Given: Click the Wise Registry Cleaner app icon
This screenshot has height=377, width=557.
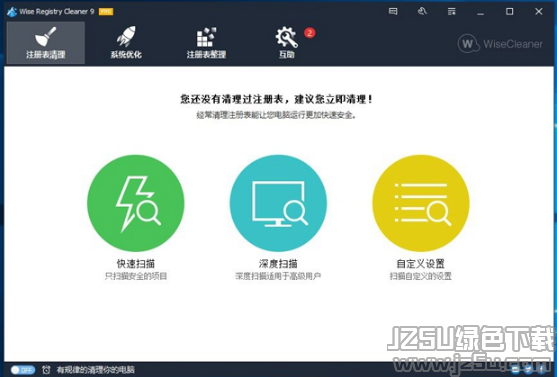Looking at the screenshot, I should click(12, 12).
